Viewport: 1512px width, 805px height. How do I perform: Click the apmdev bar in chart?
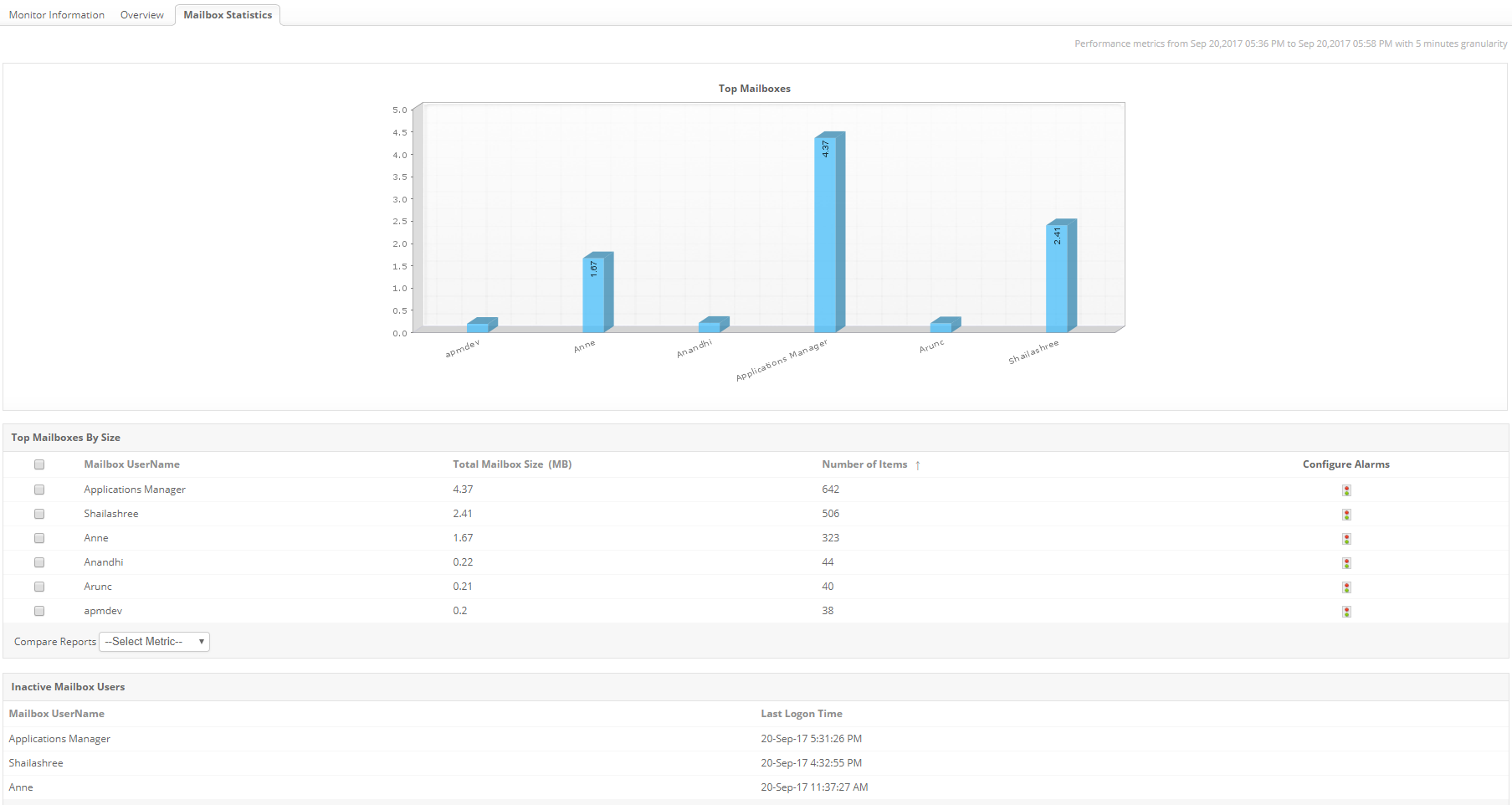point(482,325)
